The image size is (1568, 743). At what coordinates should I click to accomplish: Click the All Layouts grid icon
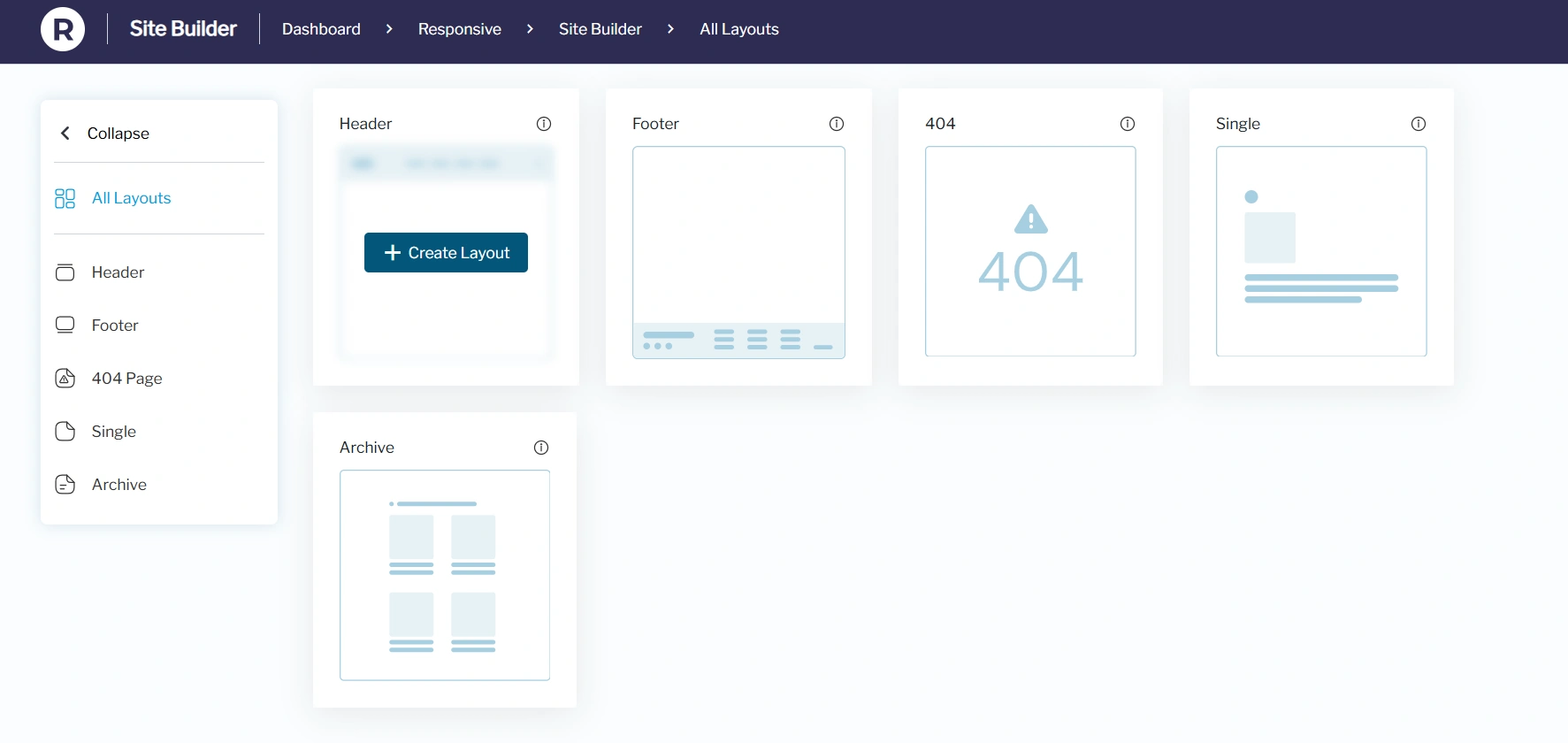click(x=65, y=198)
